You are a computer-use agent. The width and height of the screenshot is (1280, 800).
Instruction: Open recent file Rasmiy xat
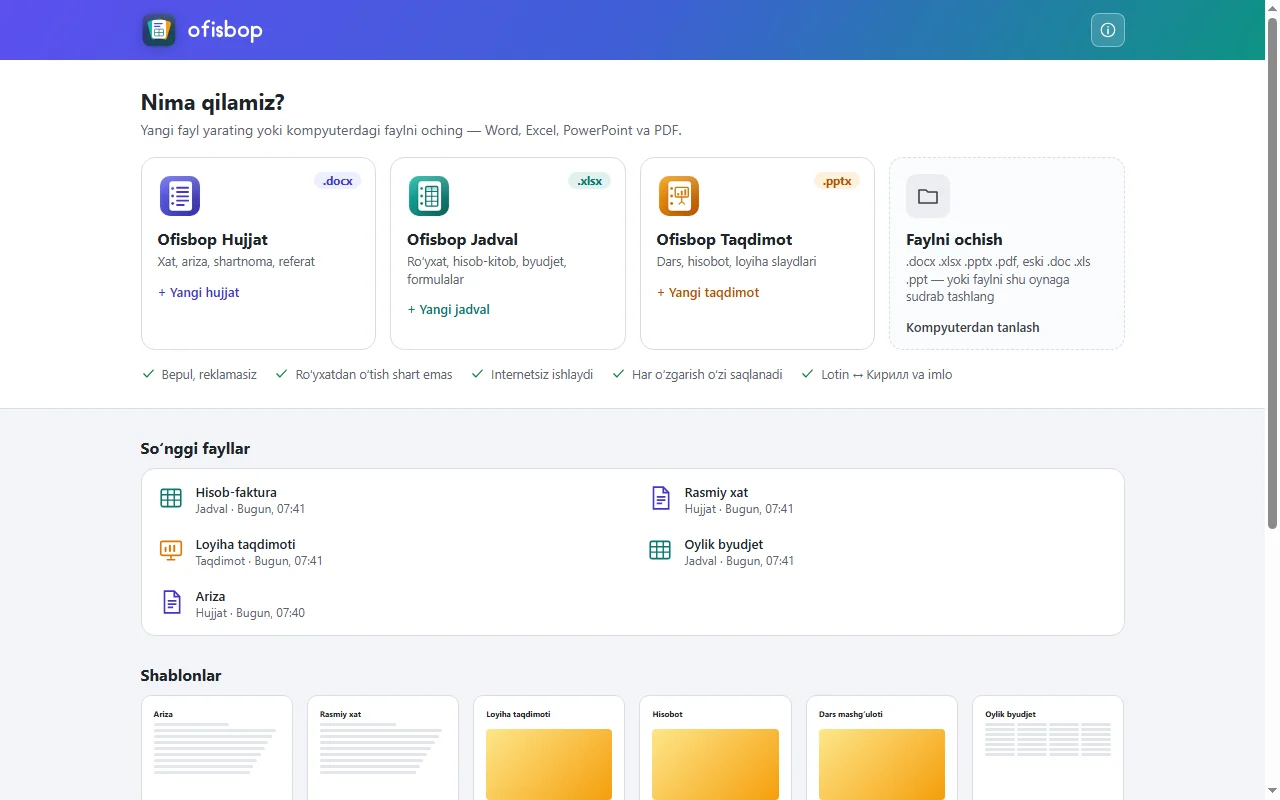(877, 500)
